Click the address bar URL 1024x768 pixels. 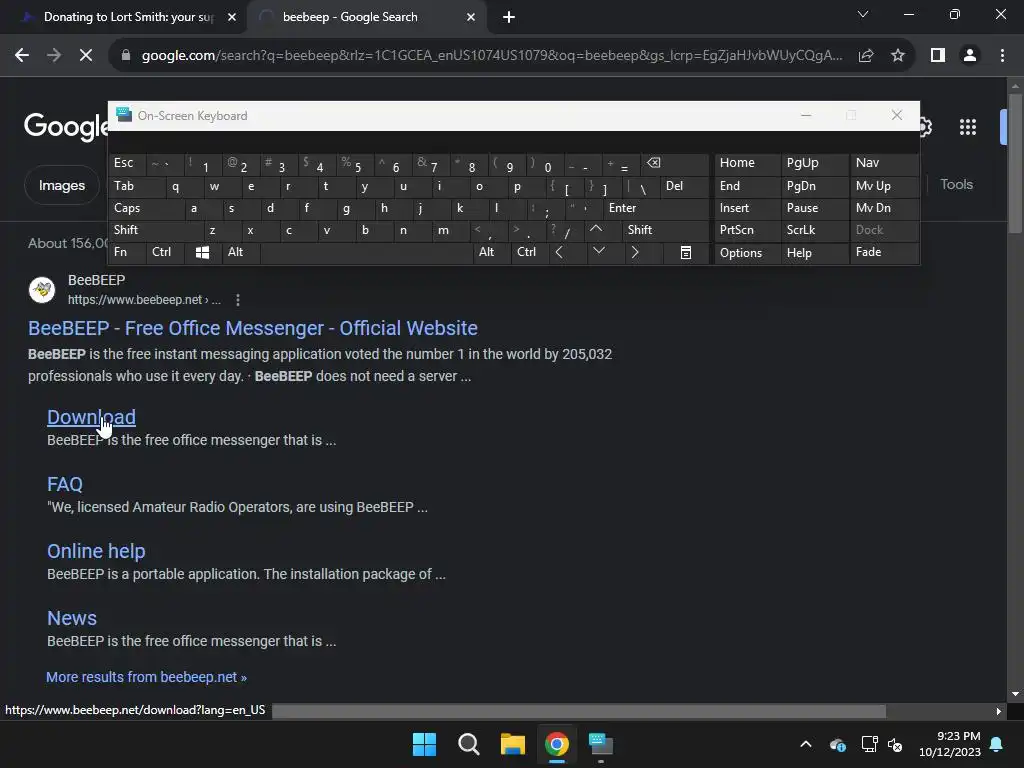(x=491, y=56)
